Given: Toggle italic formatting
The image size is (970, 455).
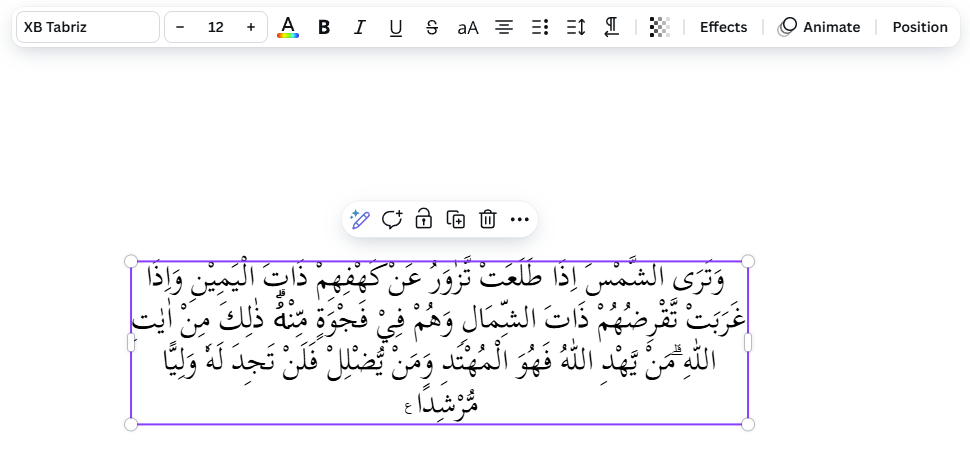Looking at the screenshot, I should point(360,27).
